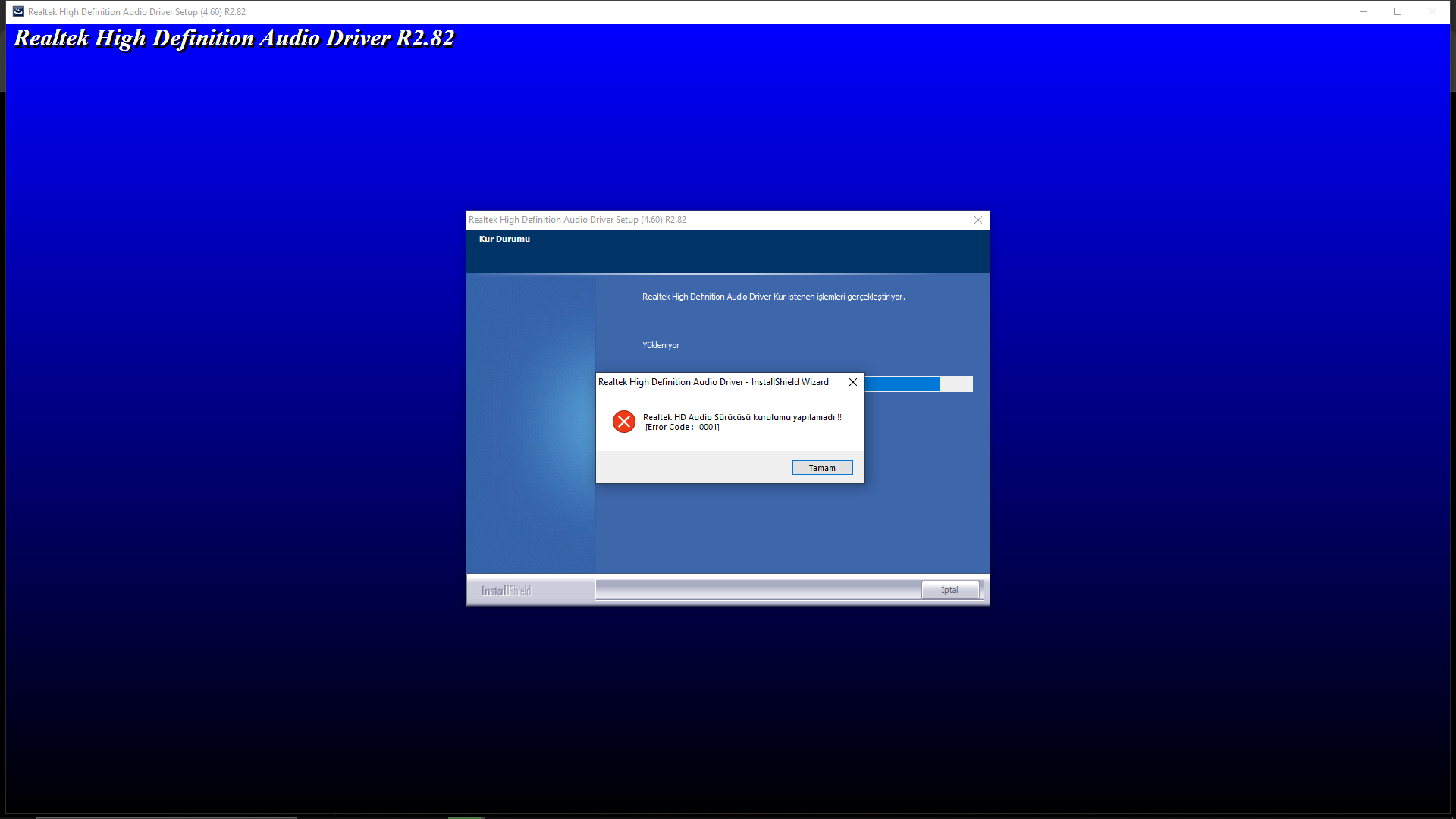Click the main window title bar text
Viewport: 1456px width, 819px height.
[136, 12]
